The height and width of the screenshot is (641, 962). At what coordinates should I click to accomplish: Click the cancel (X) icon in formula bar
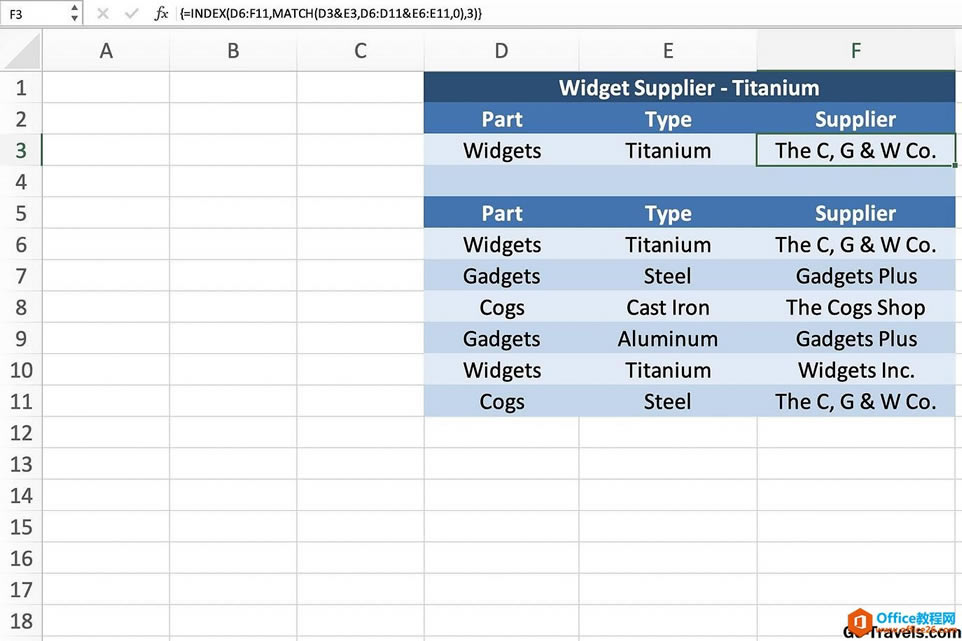coord(102,13)
